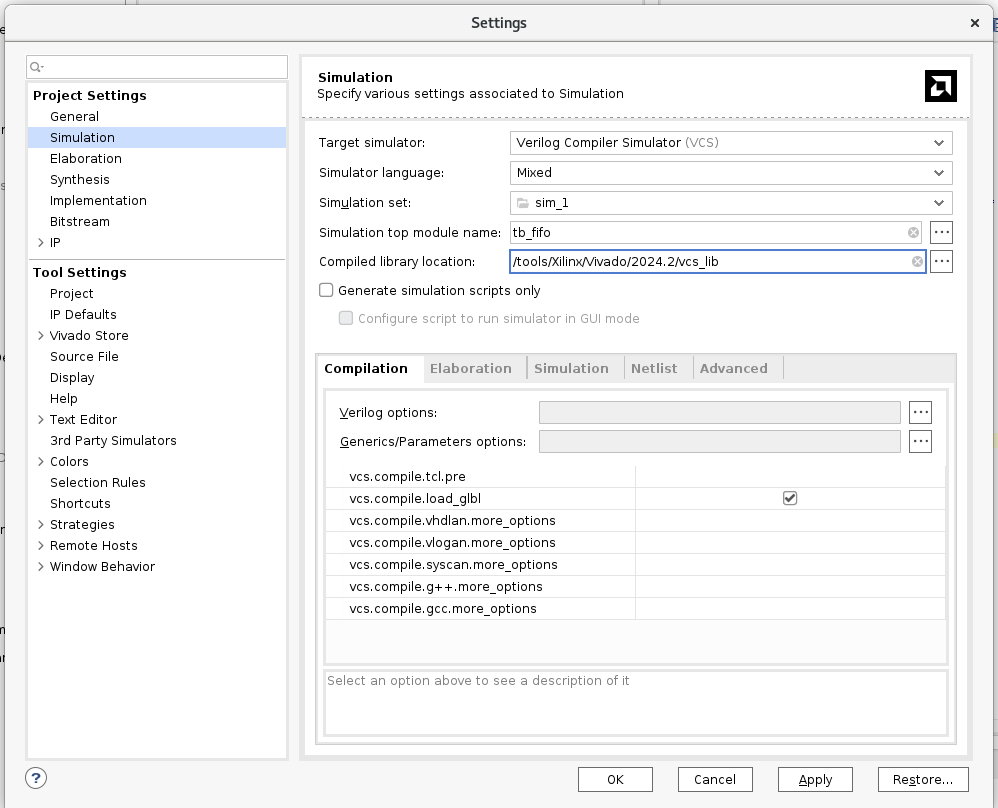Switch to the Elaboration tab
Image resolution: width=998 pixels, height=808 pixels.
[x=470, y=369]
